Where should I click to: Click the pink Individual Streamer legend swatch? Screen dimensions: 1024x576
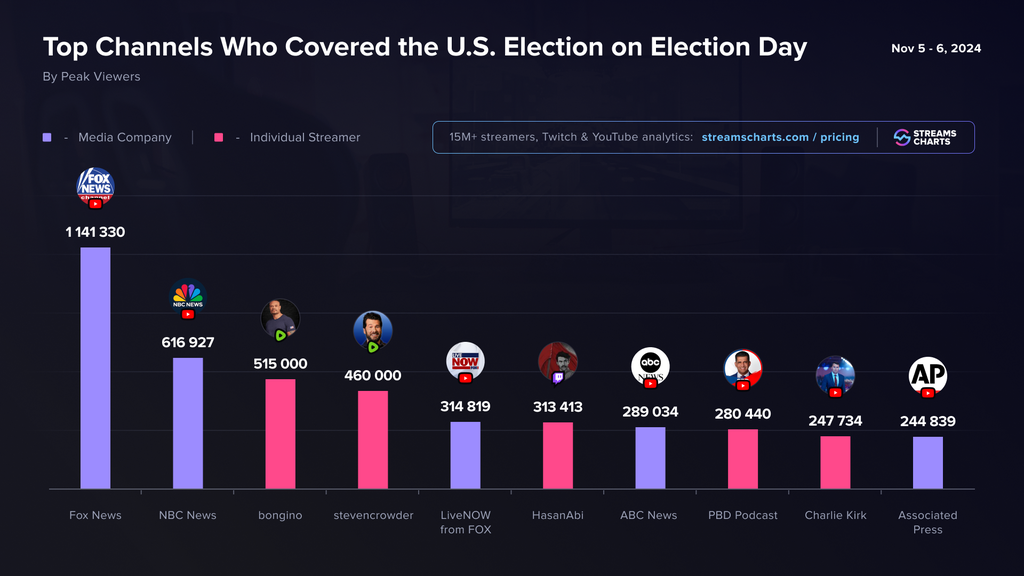tap(219, 137)
